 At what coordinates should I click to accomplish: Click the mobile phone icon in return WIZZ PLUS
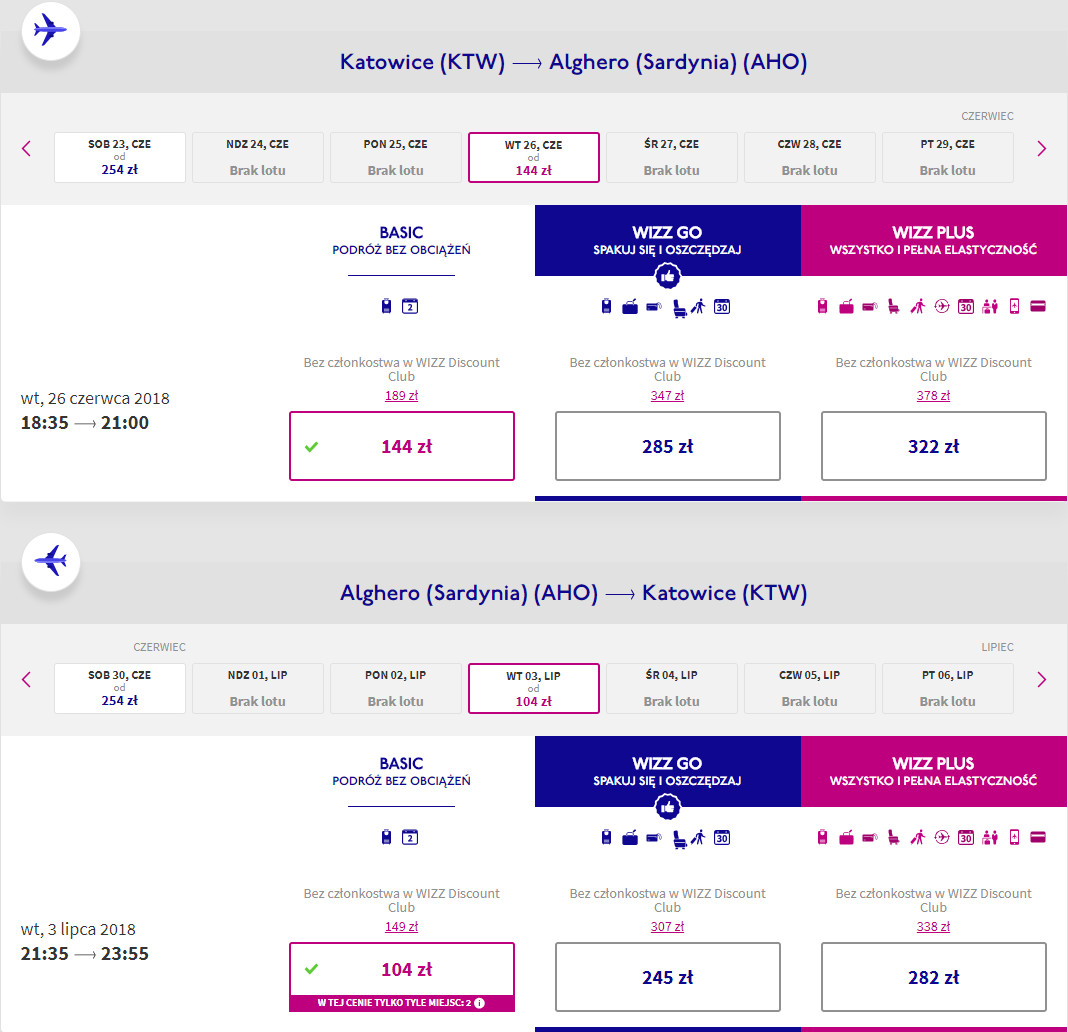click(1014, 838)
